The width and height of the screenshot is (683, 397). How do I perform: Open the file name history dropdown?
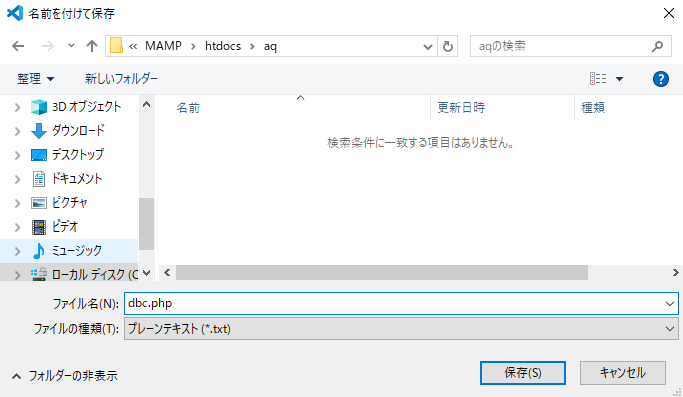tap(669, 303)
